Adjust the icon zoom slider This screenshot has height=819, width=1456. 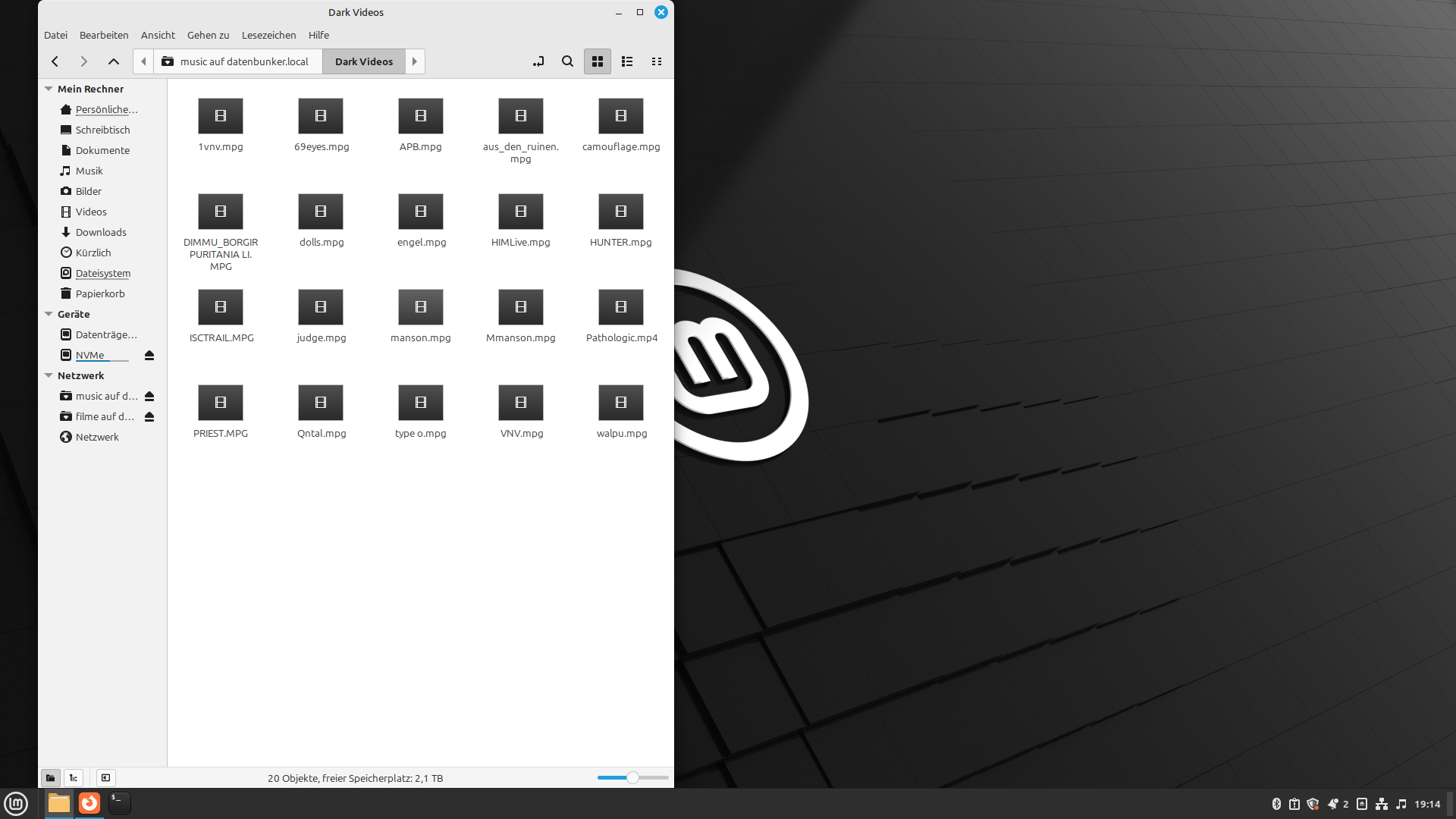coord(632,777)
